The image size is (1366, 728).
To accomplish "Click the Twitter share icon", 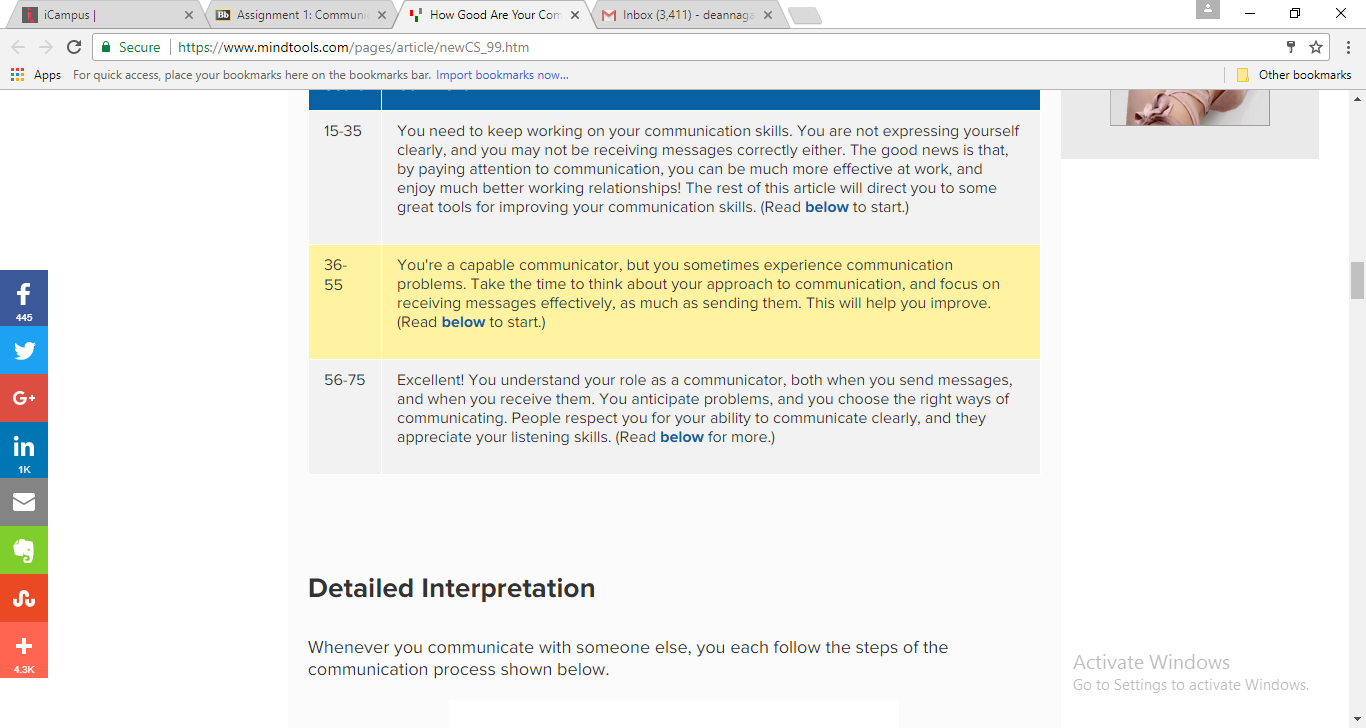I will click(x=24, y=350).
